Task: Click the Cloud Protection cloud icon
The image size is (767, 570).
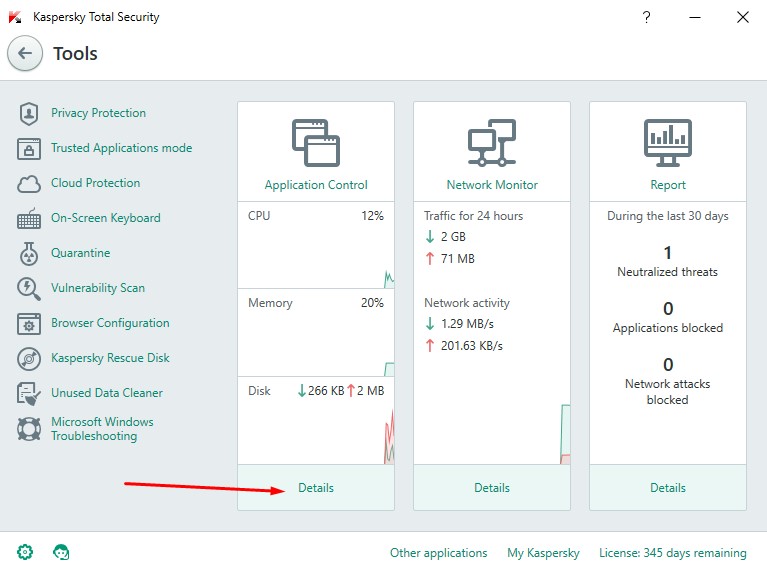Action: (29, 184)
